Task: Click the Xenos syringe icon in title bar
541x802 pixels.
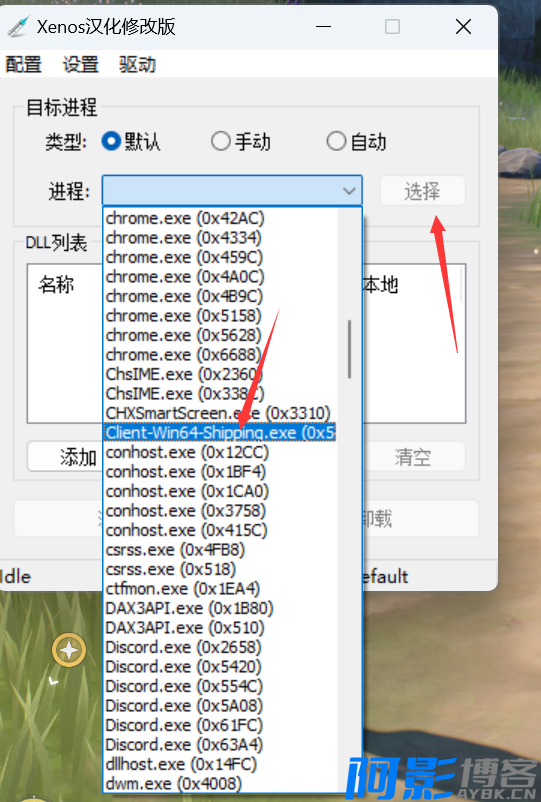Action: 17,26
